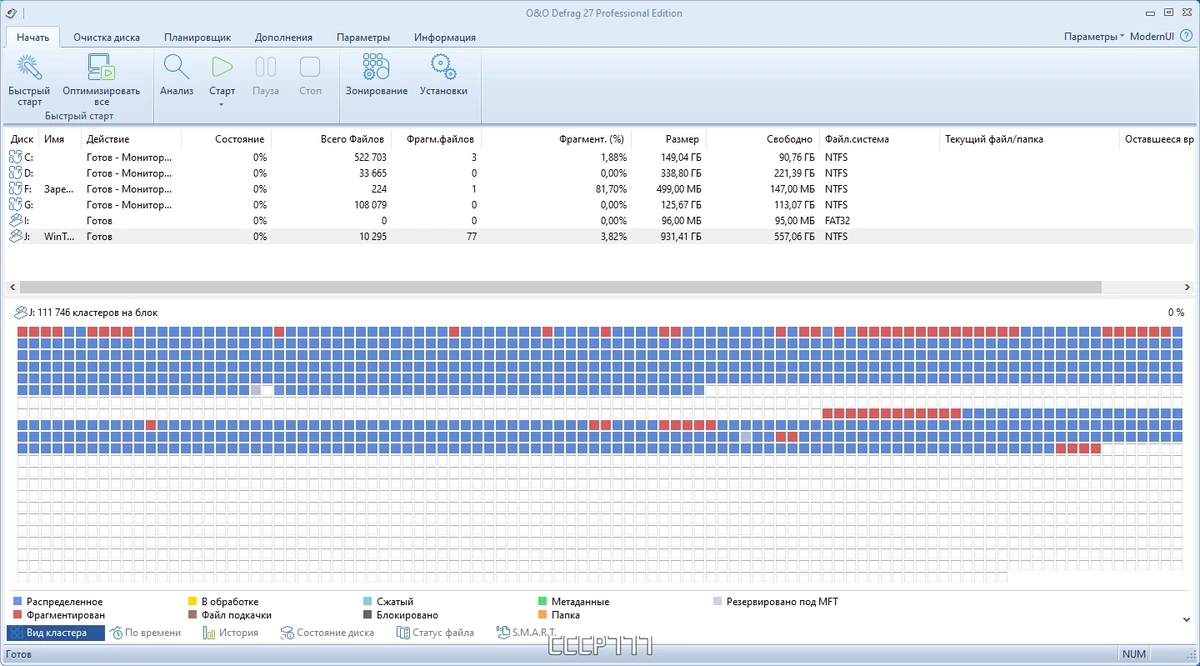1200x666 pixels.
Task: Open the Дополнения tab
Action: pos(283,37)
